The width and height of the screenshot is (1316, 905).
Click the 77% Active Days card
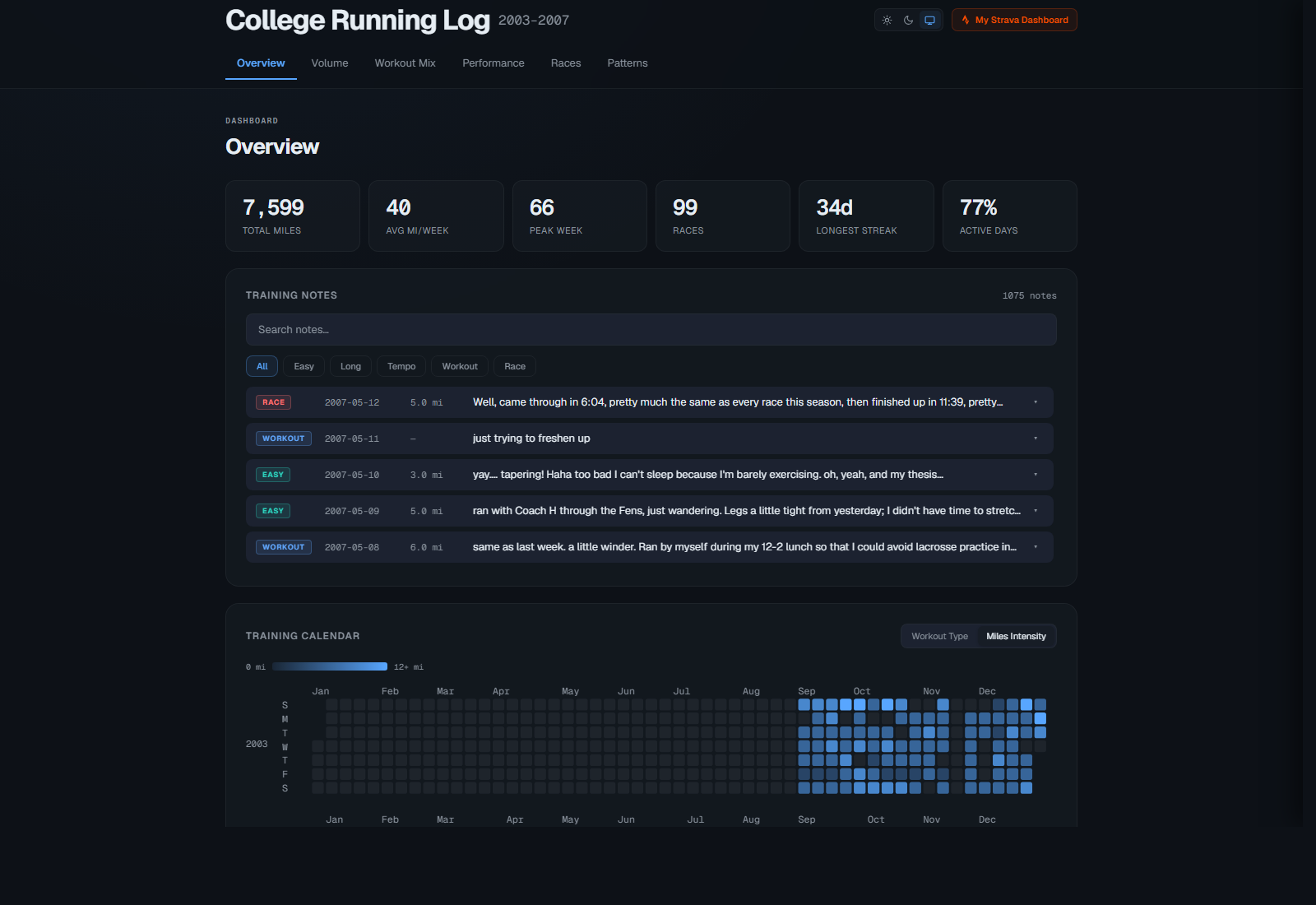point(1010,216)
